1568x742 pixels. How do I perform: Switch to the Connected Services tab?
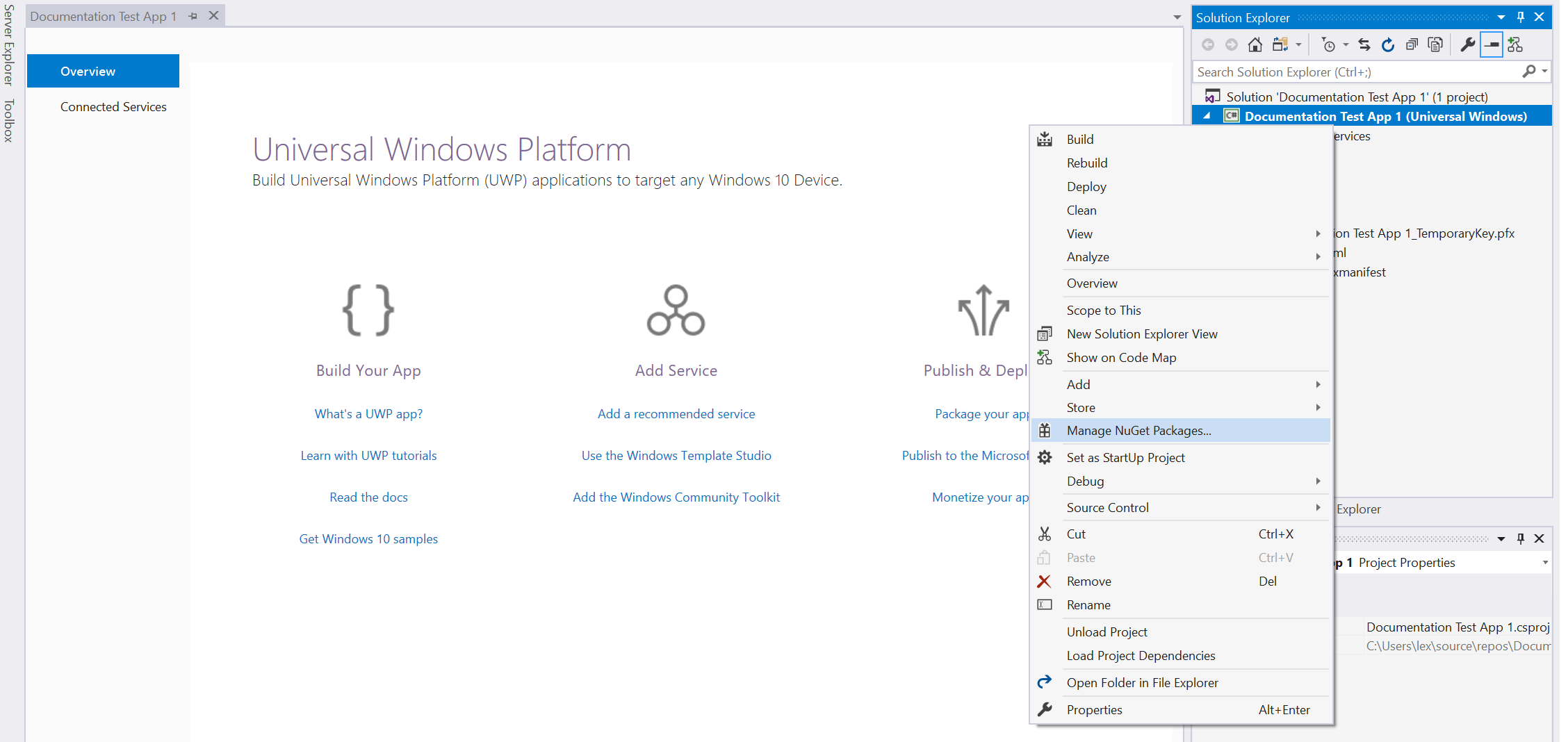(x=113, y=106)
